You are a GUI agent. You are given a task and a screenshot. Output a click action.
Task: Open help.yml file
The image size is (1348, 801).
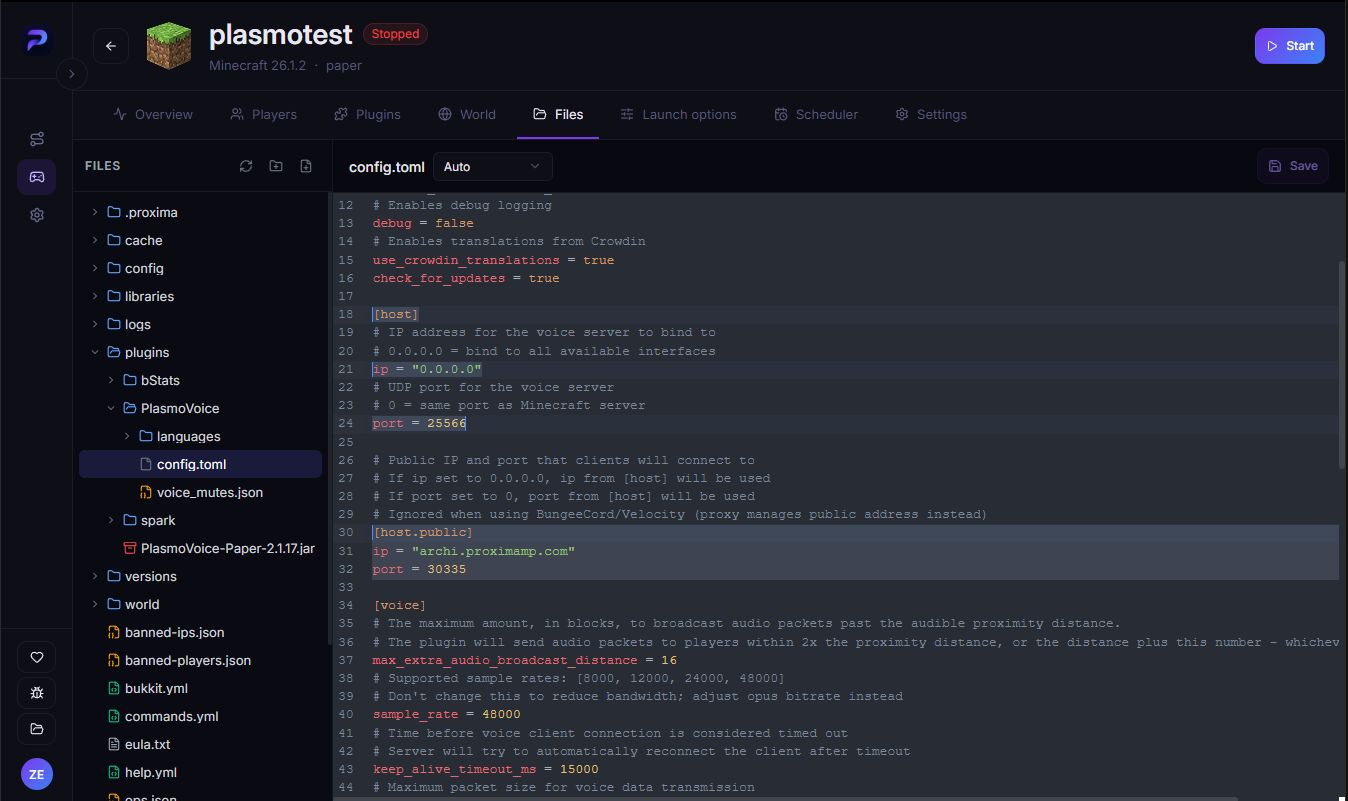[200, 772]
